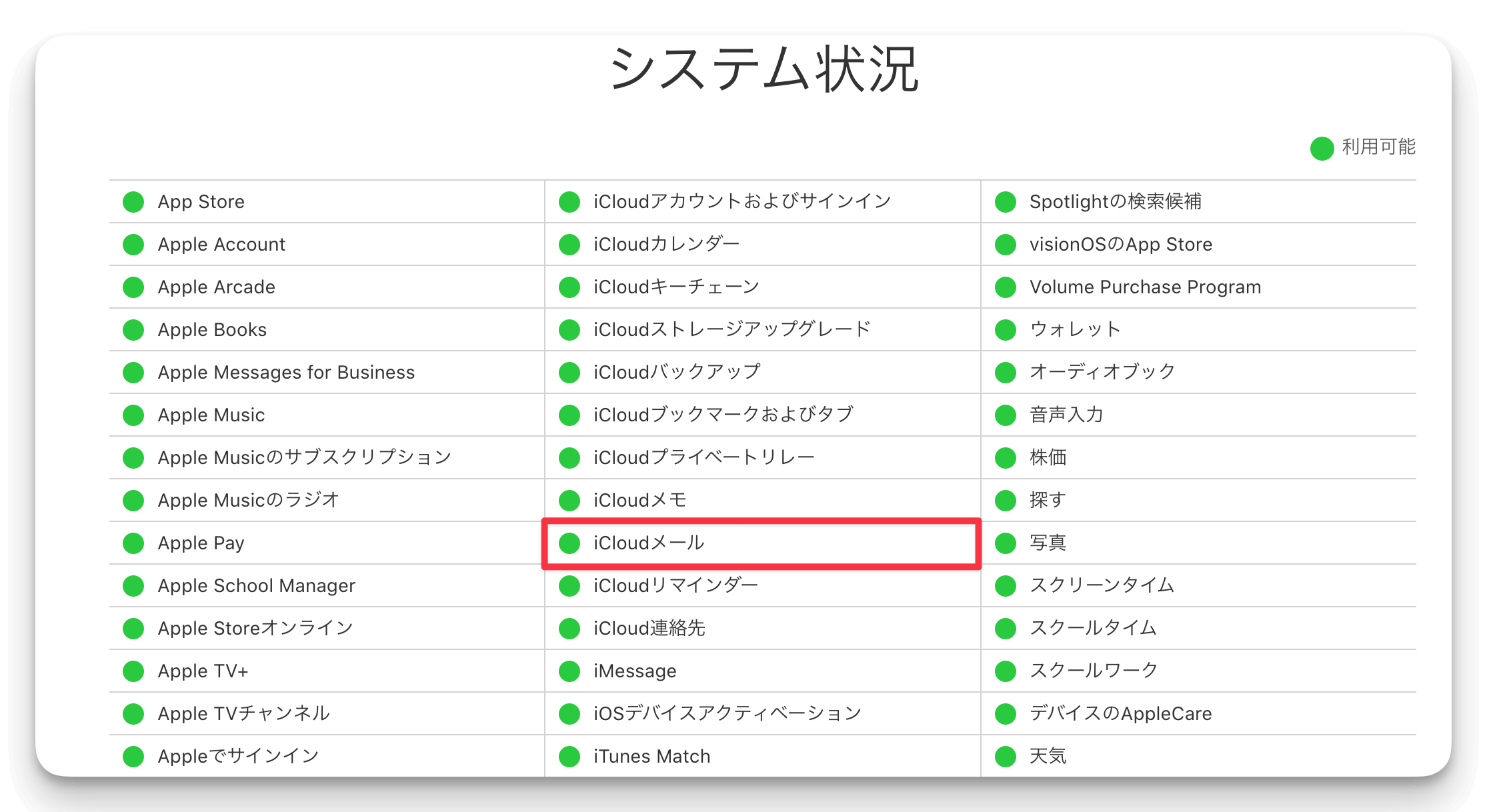Click the status dot for iCloudカレンダー
This screenshot has width=1487, height=812.
569,244
